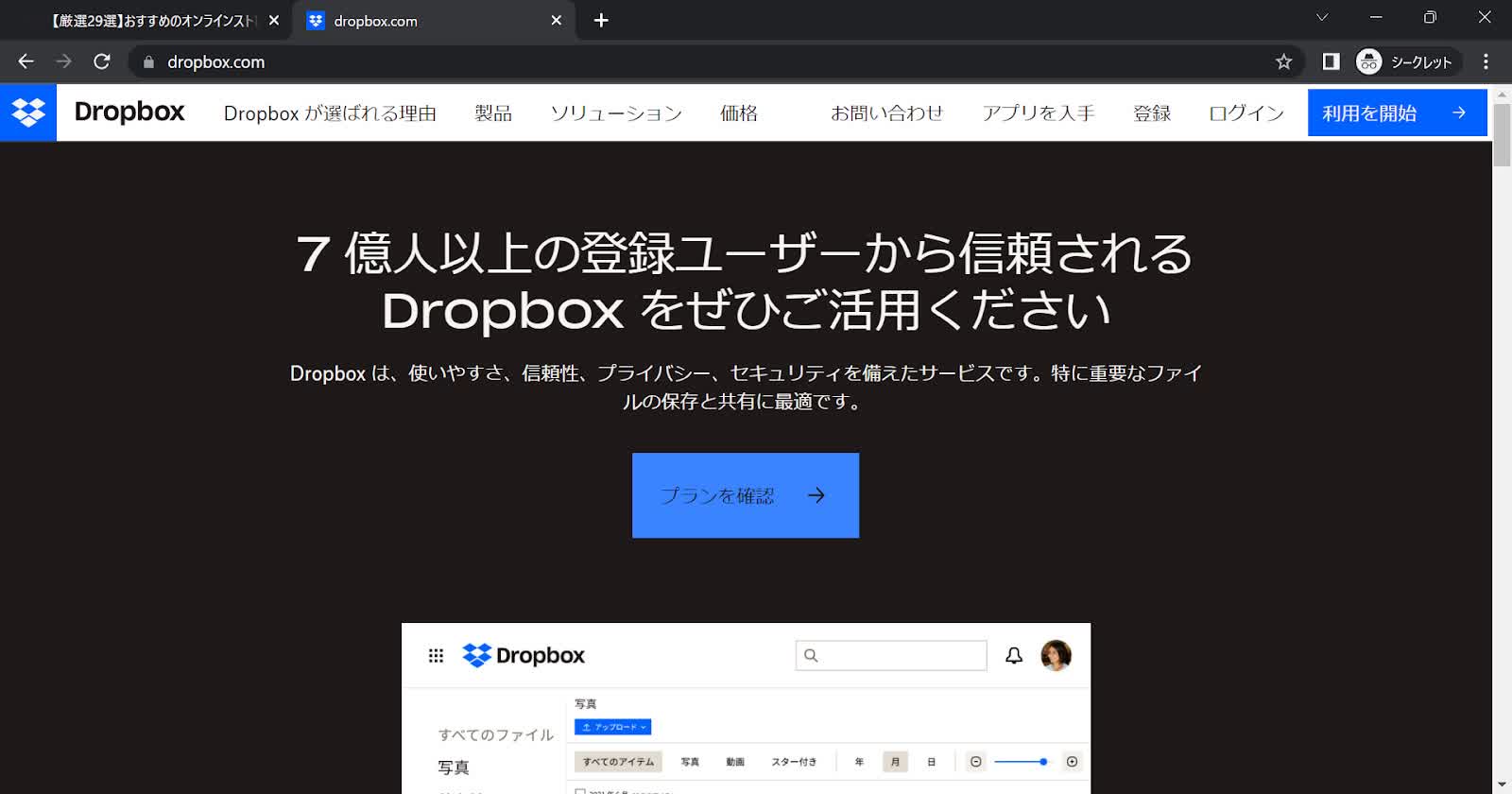Open Chrome's three-dot menu
Viewport: 1512px width, 794px height.
1486,61
